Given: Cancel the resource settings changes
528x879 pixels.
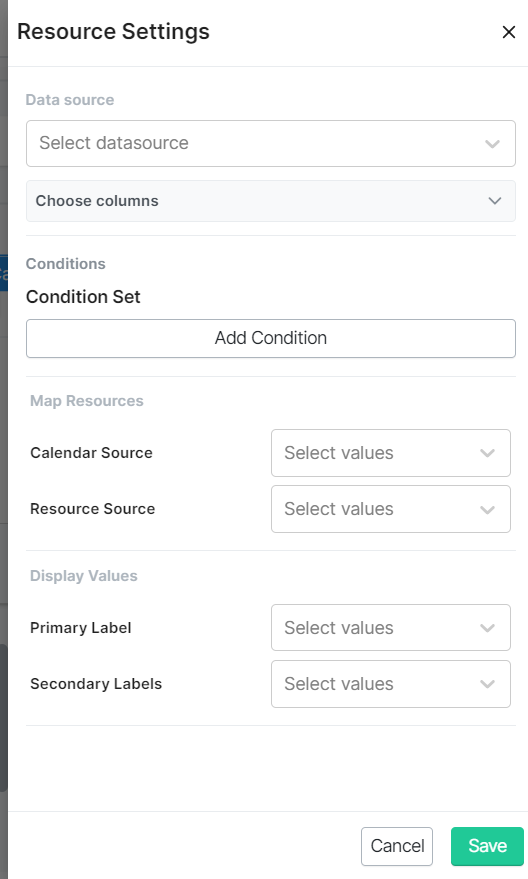Looking at the screenshot, I should 397,846.
